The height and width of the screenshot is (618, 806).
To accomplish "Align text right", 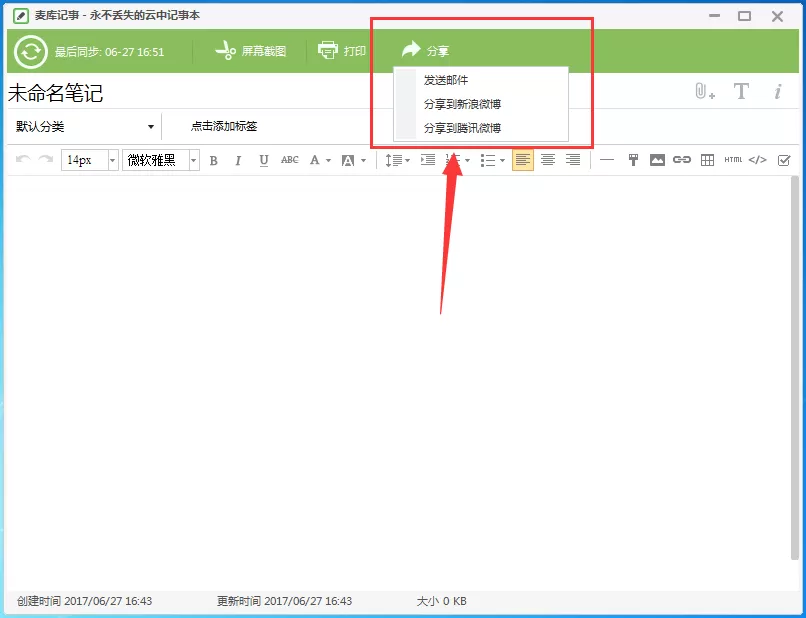I will 573,160.
